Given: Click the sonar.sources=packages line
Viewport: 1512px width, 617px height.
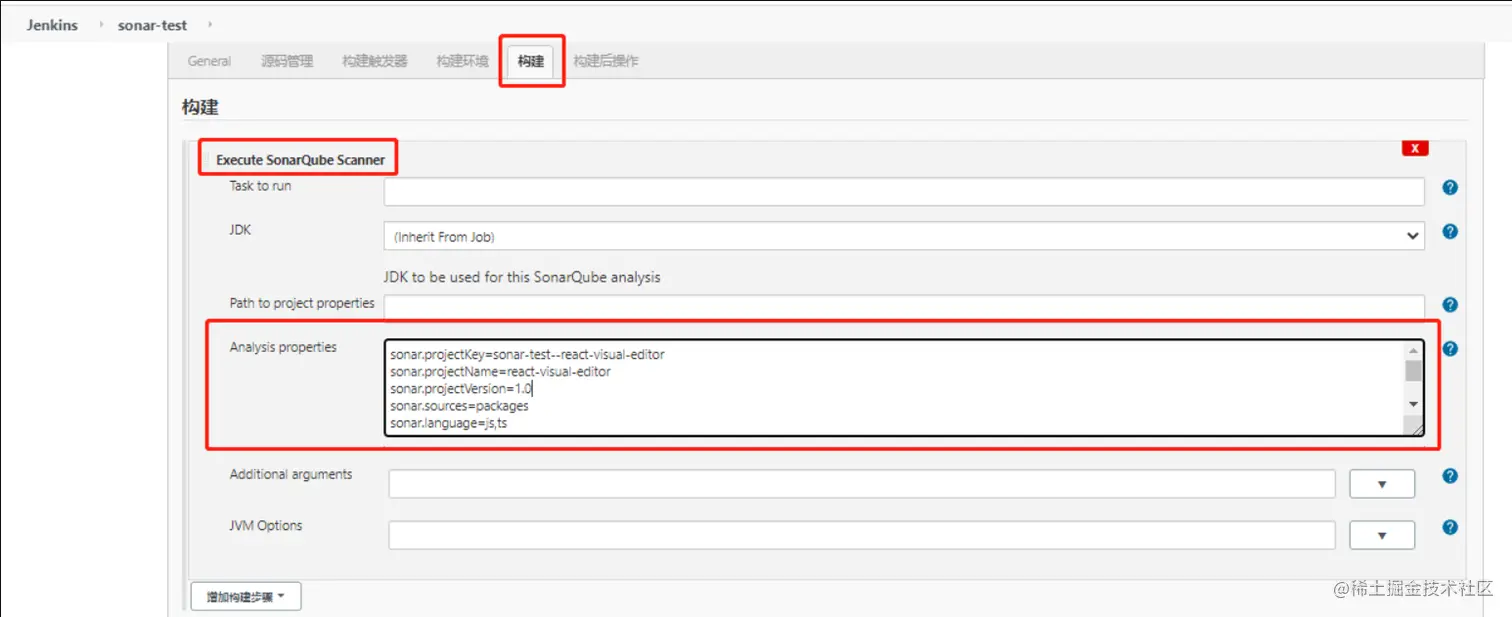Looking at the screenshot, I should click(459, 406).
